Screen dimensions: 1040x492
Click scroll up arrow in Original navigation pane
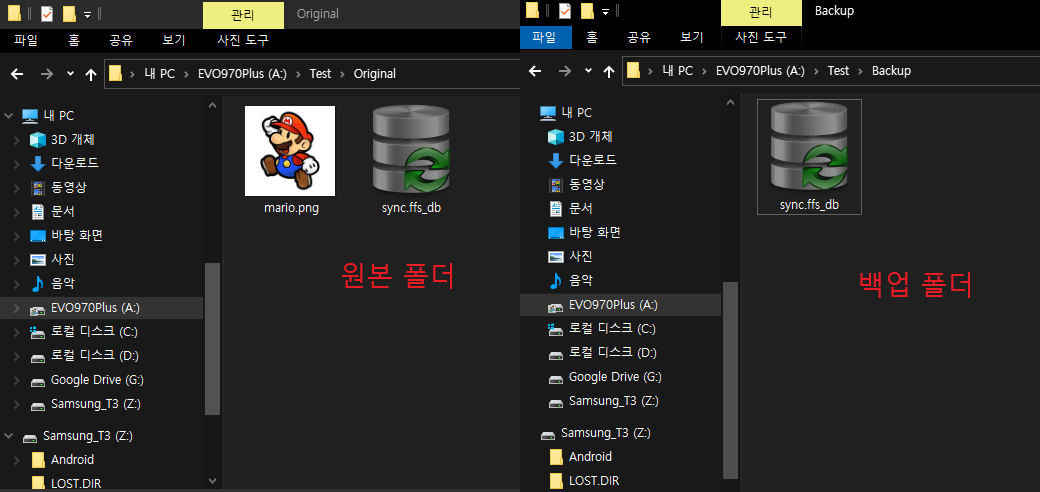(212, 105)
